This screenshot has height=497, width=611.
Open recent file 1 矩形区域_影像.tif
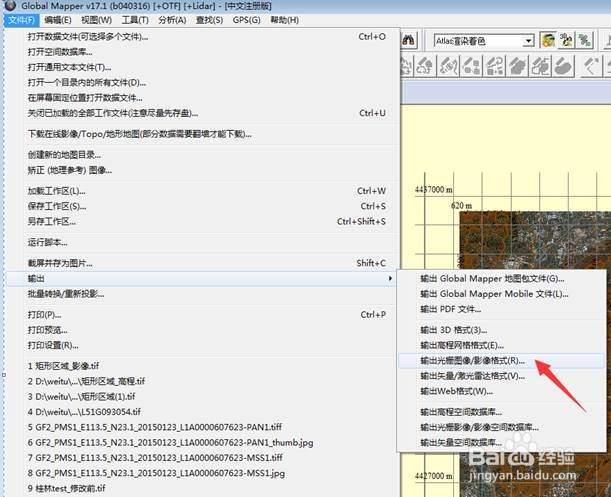pyautogui.click(x=203, y=366)
